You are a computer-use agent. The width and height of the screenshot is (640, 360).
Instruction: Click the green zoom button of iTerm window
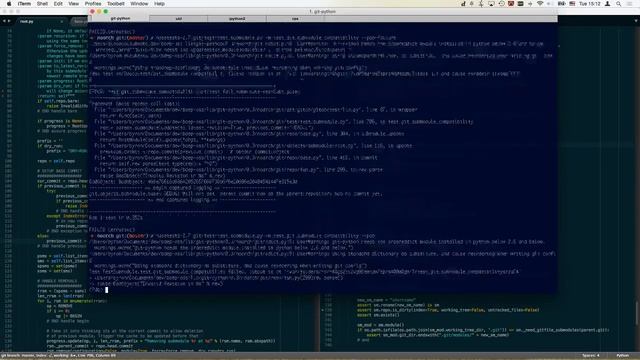tap(106, 11)
